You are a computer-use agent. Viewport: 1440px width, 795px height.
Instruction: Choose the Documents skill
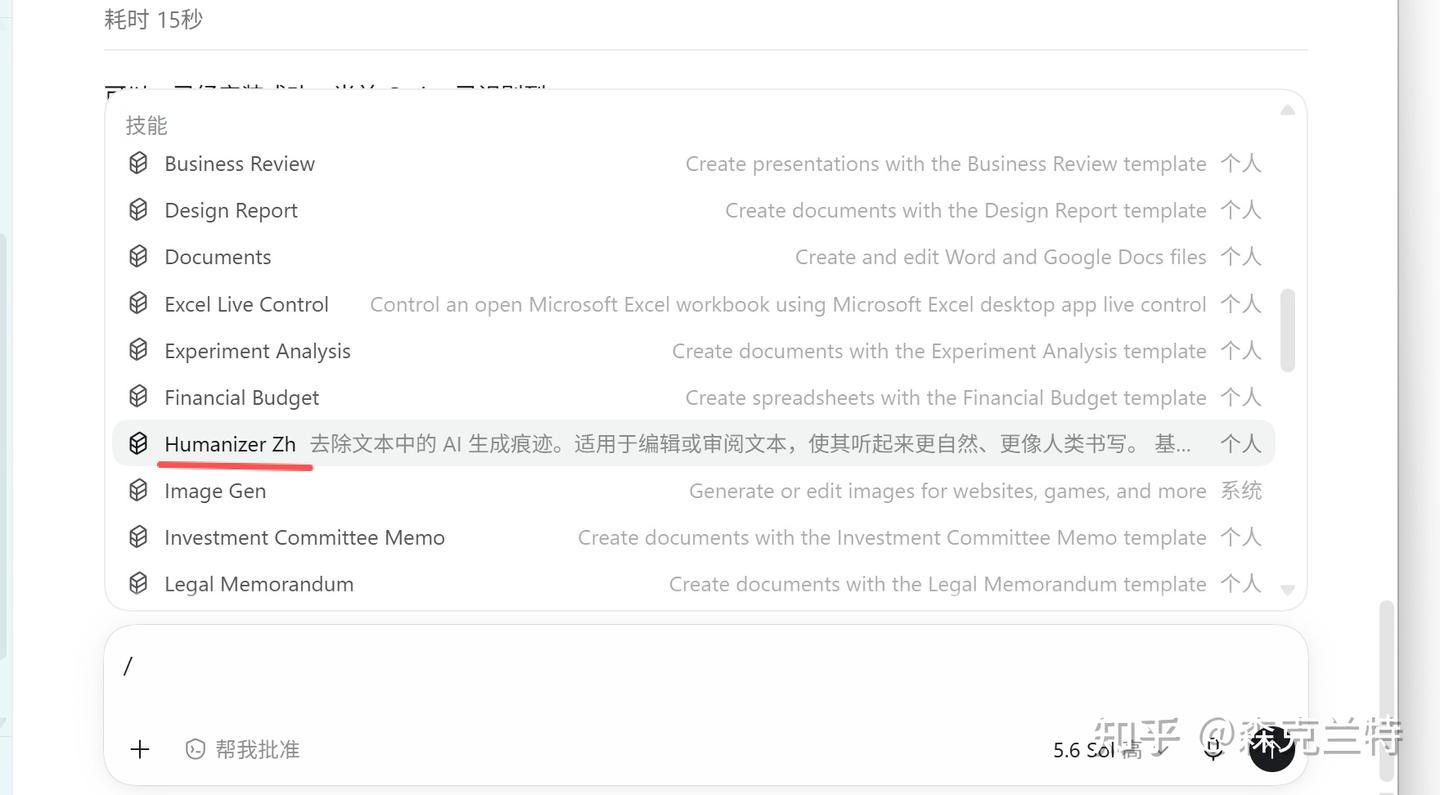[694, 257]
